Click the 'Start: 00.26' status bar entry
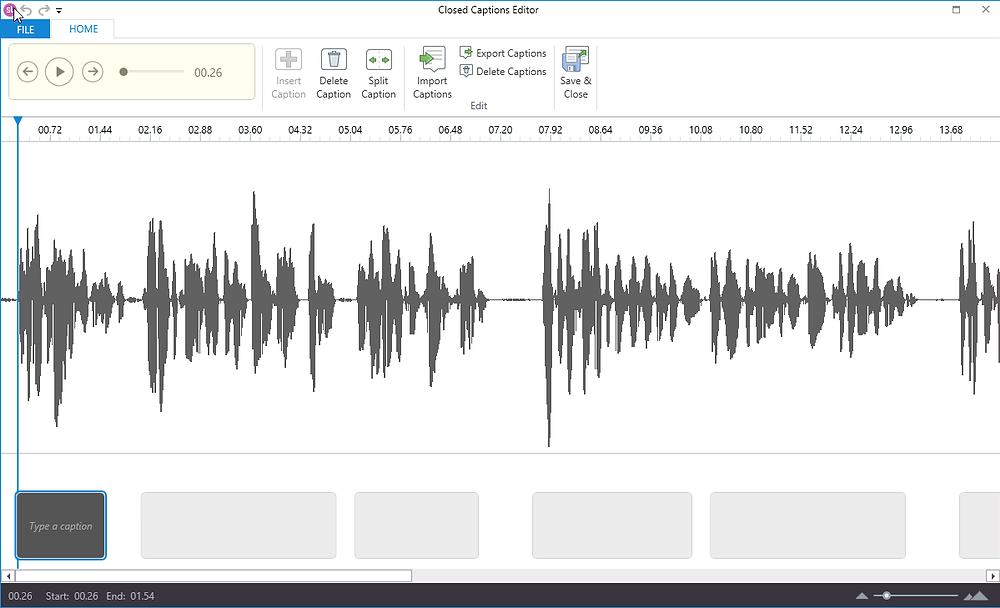The image size is (1000, 608). (x=72, y=596)
